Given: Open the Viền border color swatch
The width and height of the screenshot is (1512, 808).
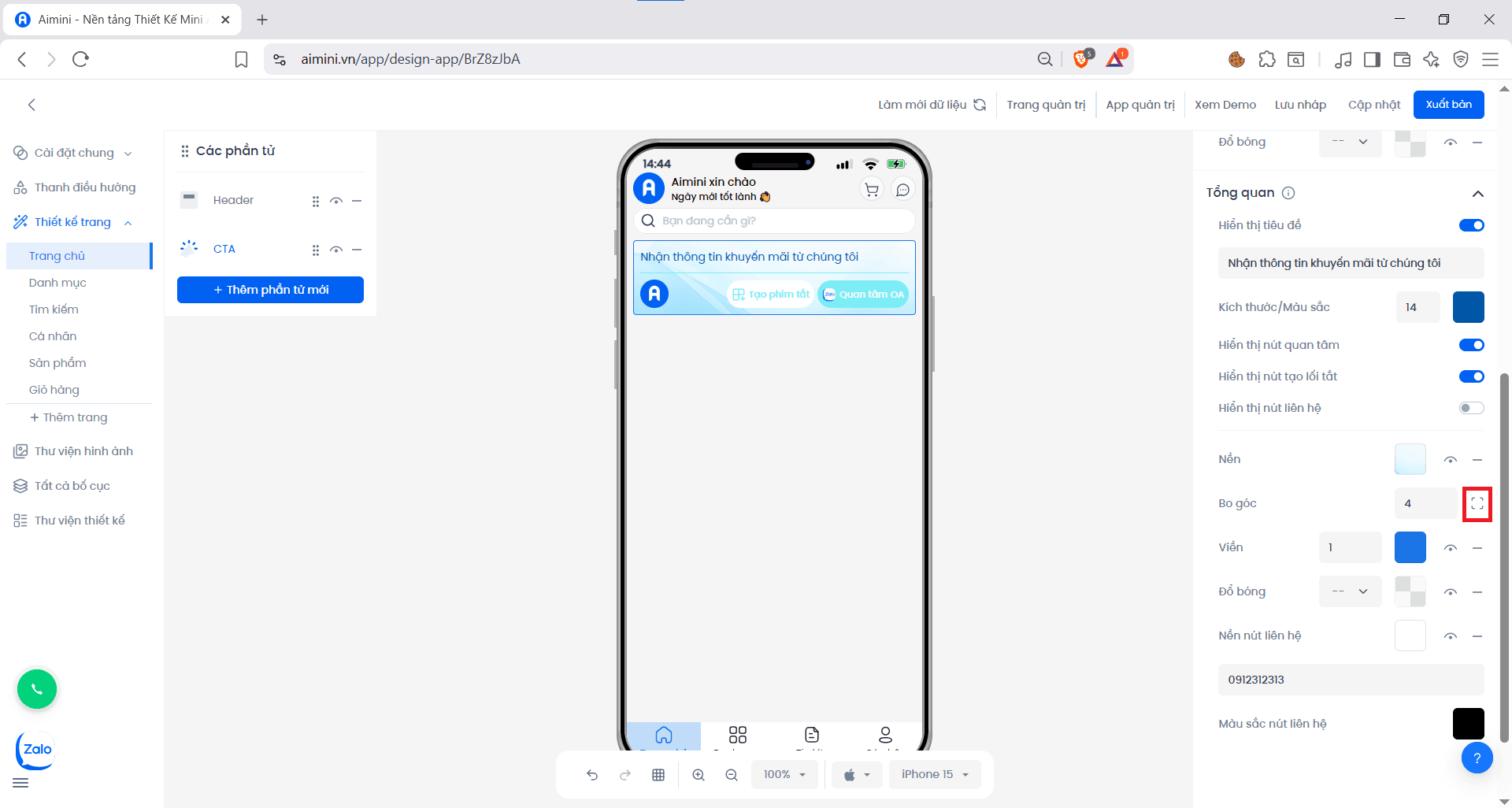Looking at the screenshot, I should pos(1410,547).
